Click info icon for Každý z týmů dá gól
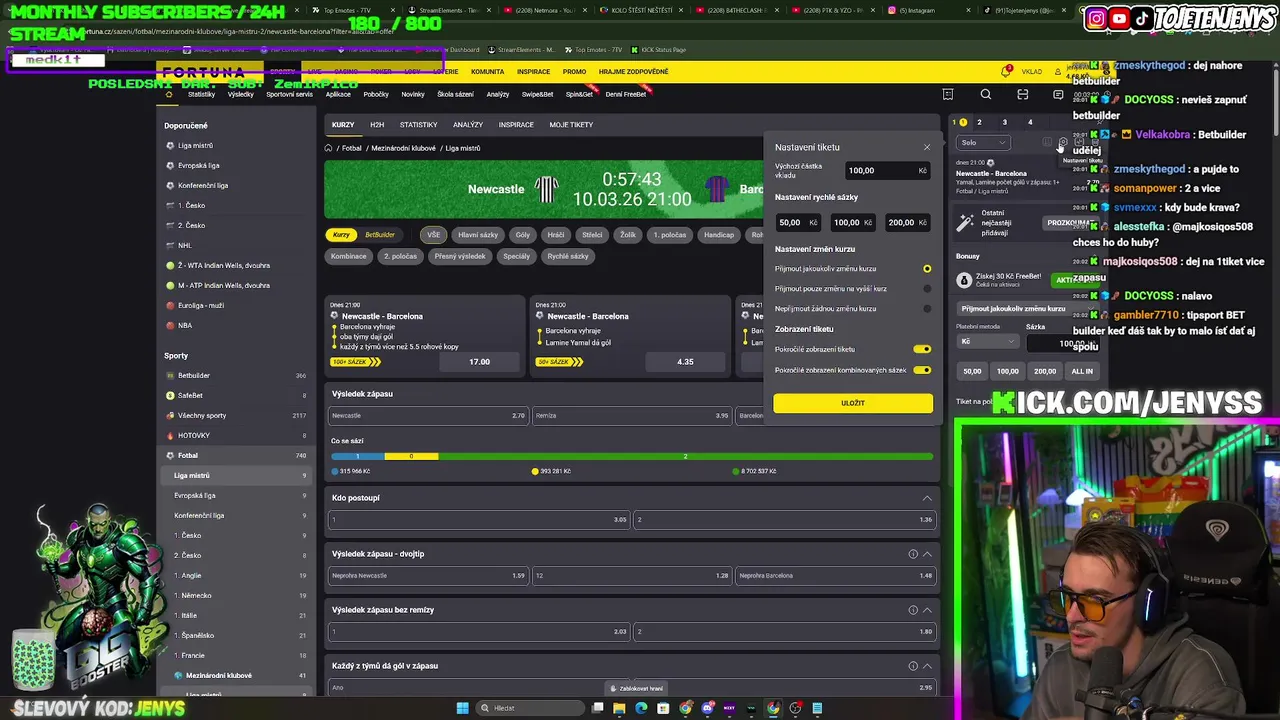The width and height of the screenshot is (1280, 720). coord(913,666)
